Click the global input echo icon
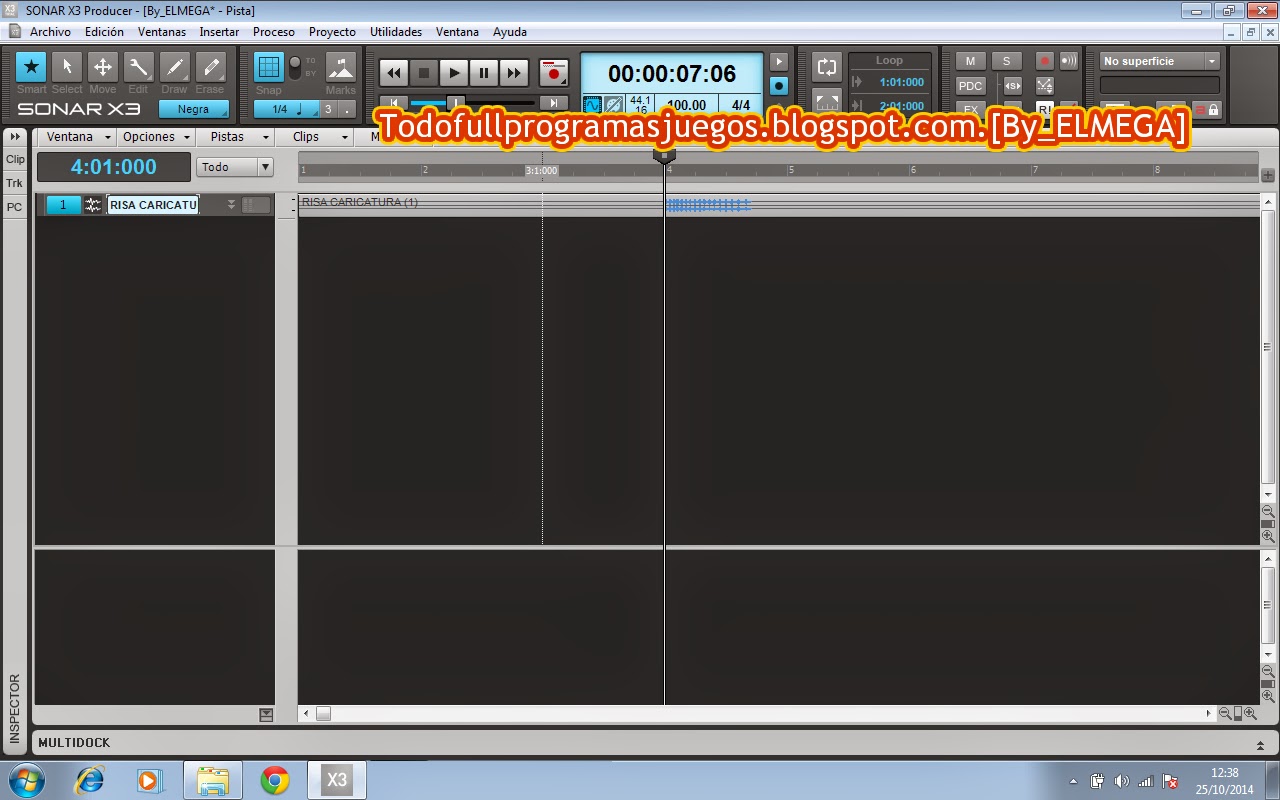Viewport: 1280px width, 800px height. 1068,61
